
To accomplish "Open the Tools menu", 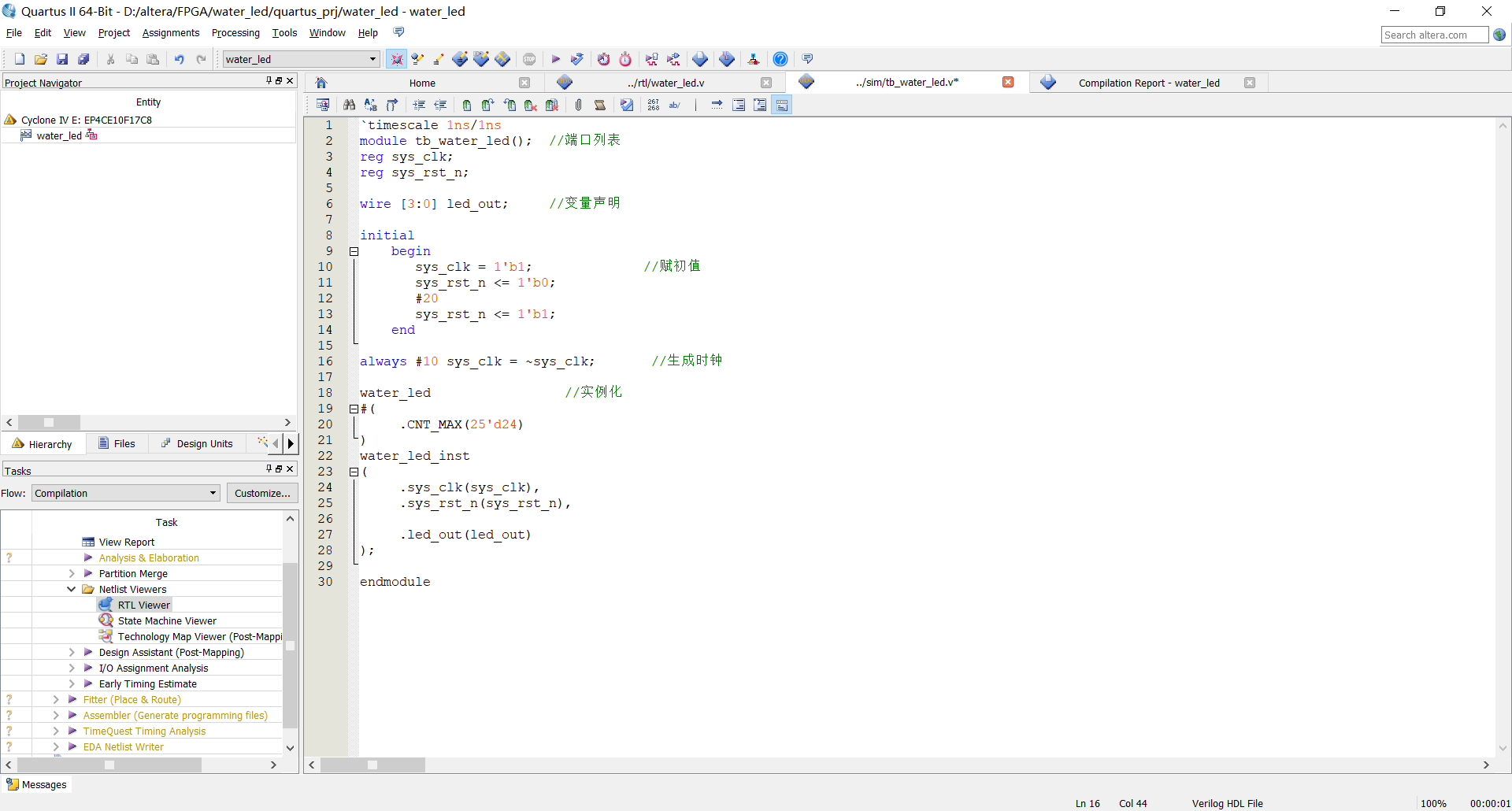I will point(284,33).
